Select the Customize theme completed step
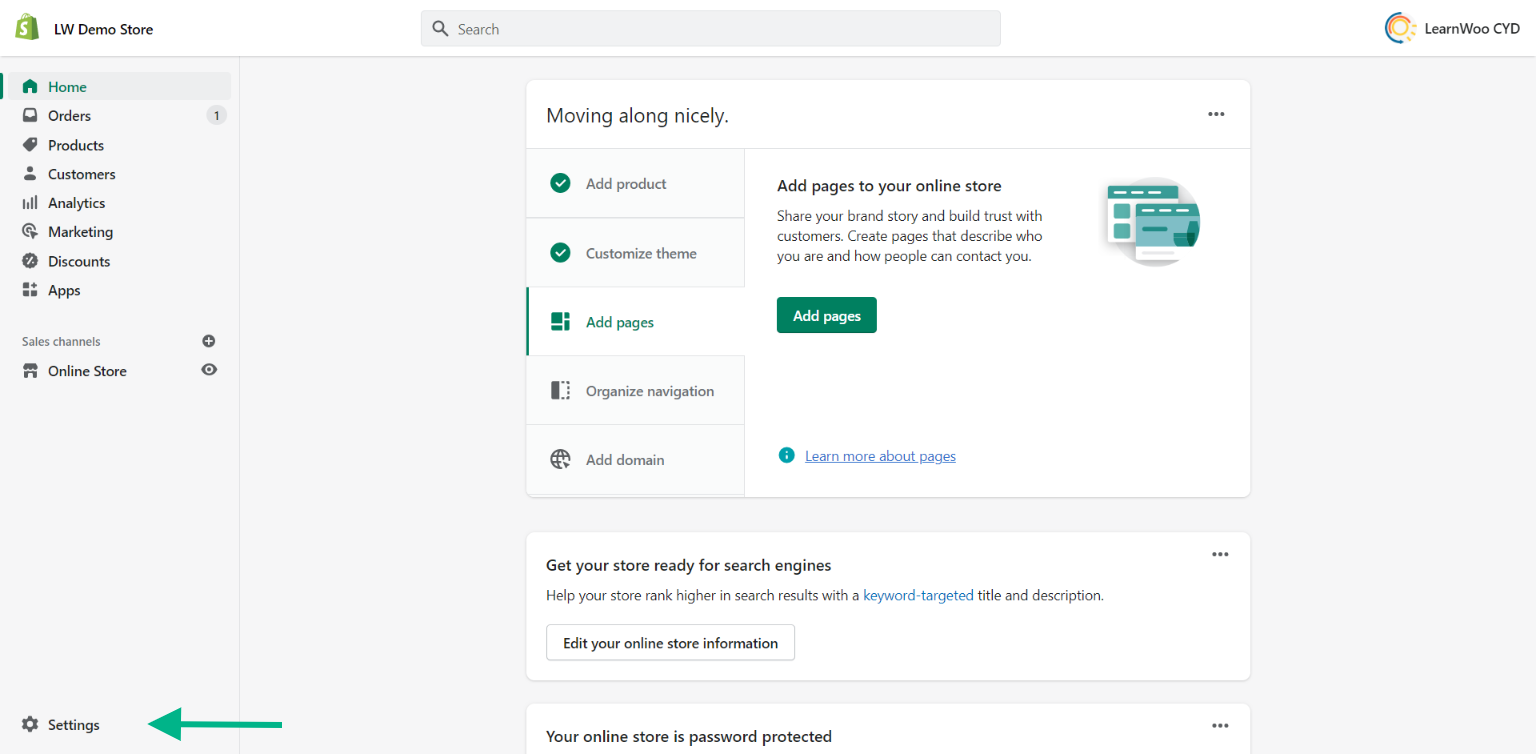 pos(641,253)
